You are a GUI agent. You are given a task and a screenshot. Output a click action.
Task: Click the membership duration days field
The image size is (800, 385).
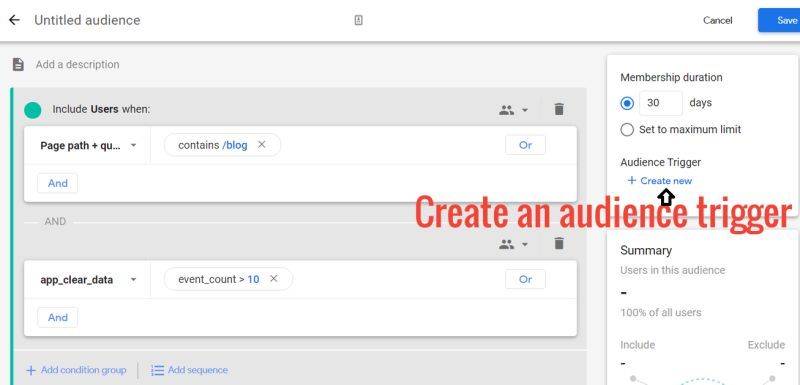tap(660, 103)
